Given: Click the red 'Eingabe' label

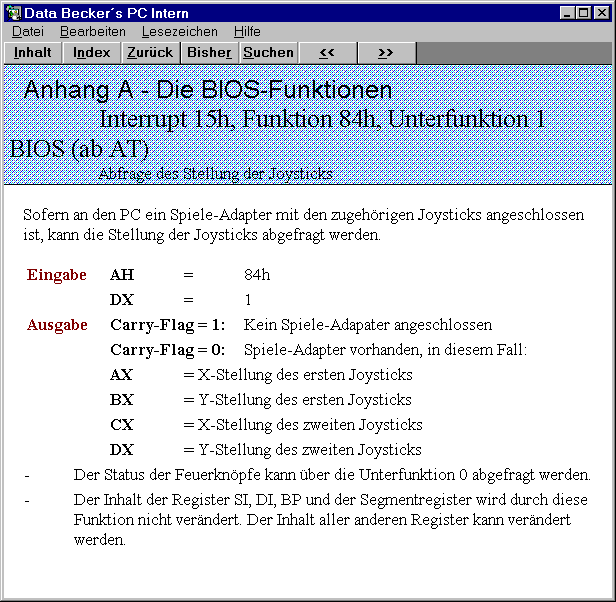Looking at the screenshot, I should [x=56, y=275].
